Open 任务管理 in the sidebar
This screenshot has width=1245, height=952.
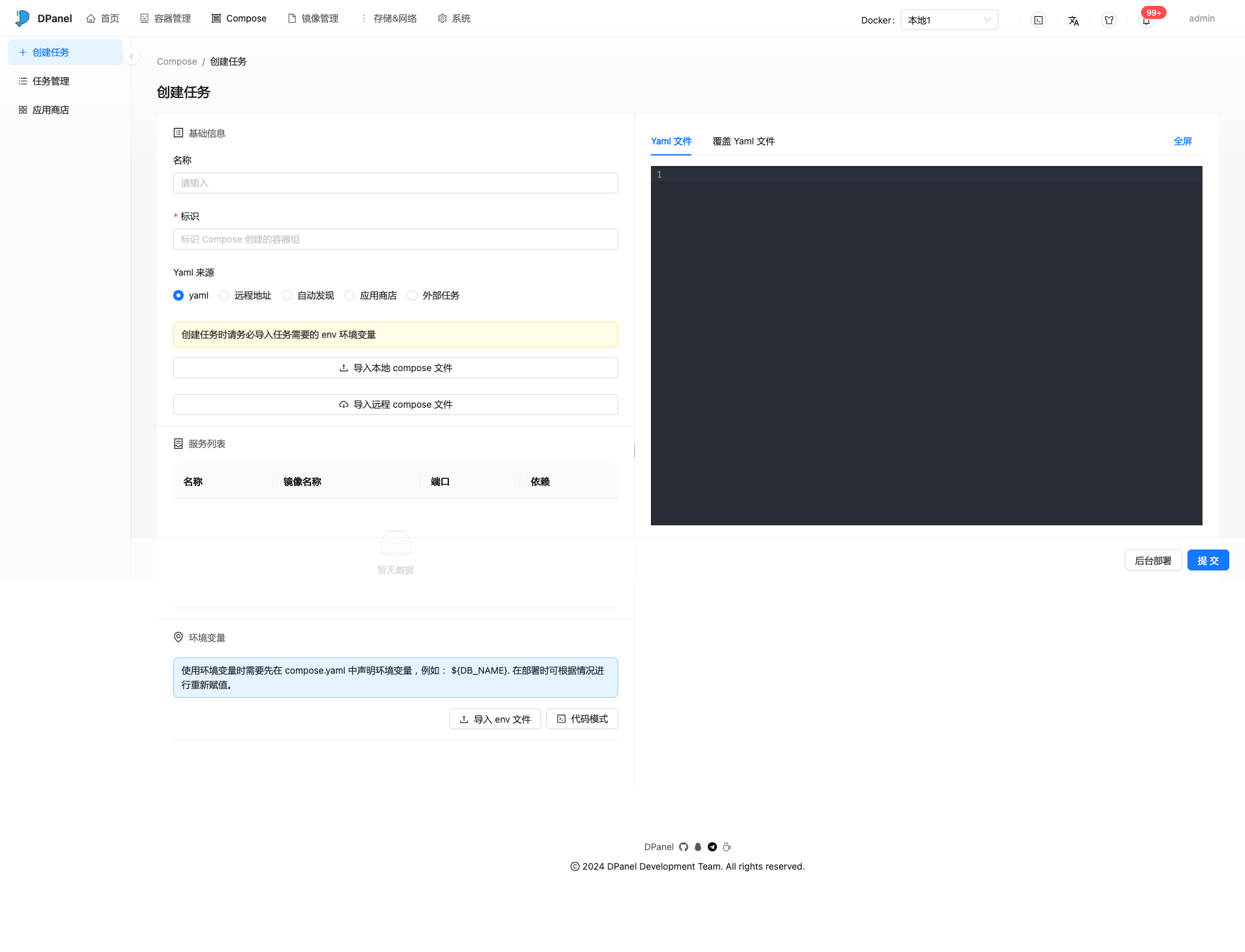[x=51, y=81]
